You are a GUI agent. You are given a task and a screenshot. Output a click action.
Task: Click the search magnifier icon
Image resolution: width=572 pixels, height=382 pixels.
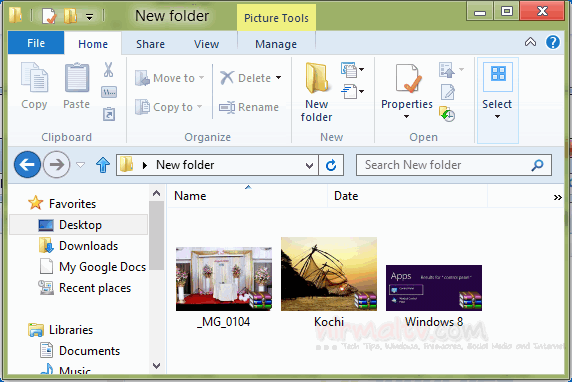coord(537,165)
